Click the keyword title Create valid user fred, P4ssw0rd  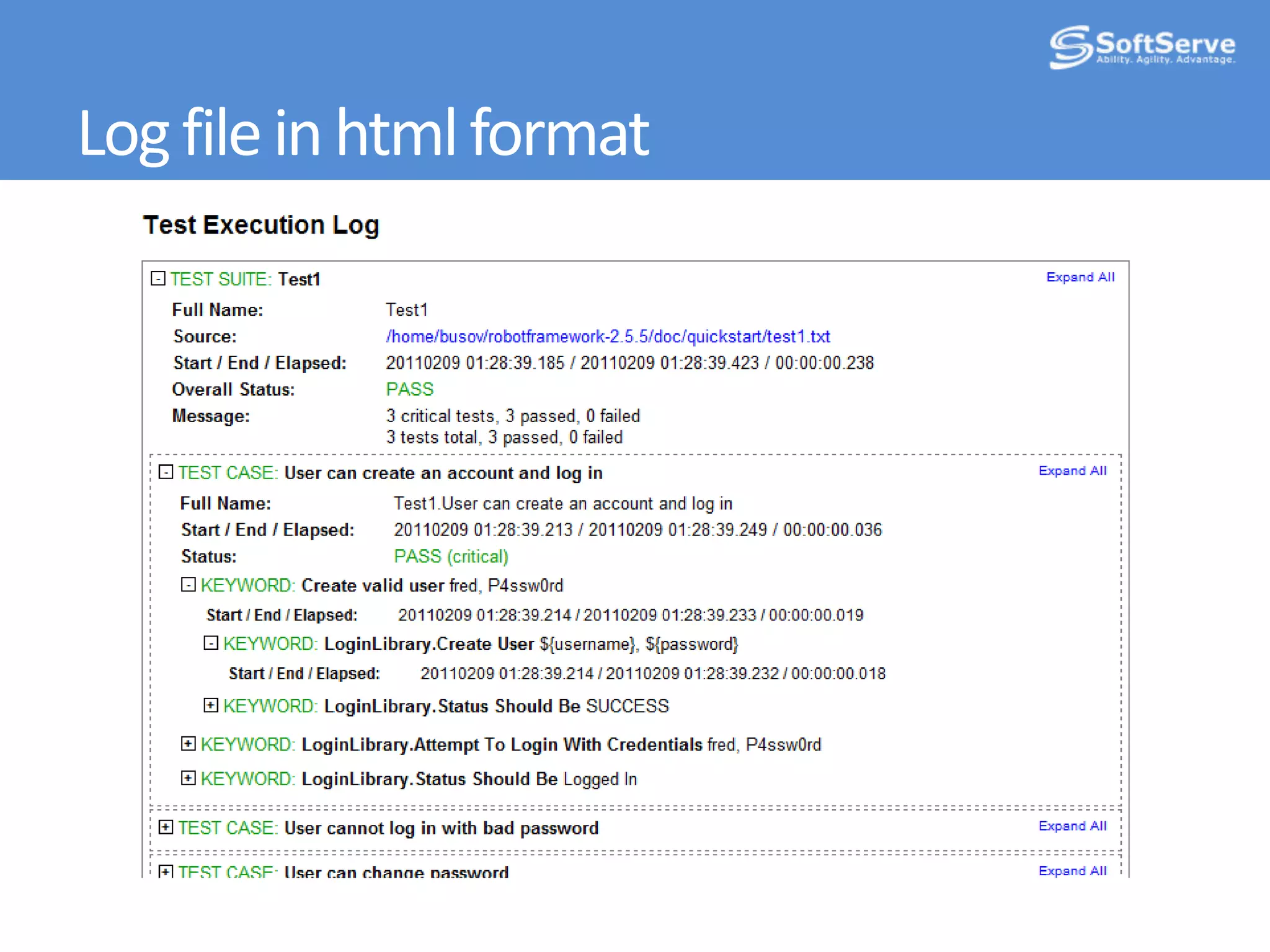click(x=382, y=586)
